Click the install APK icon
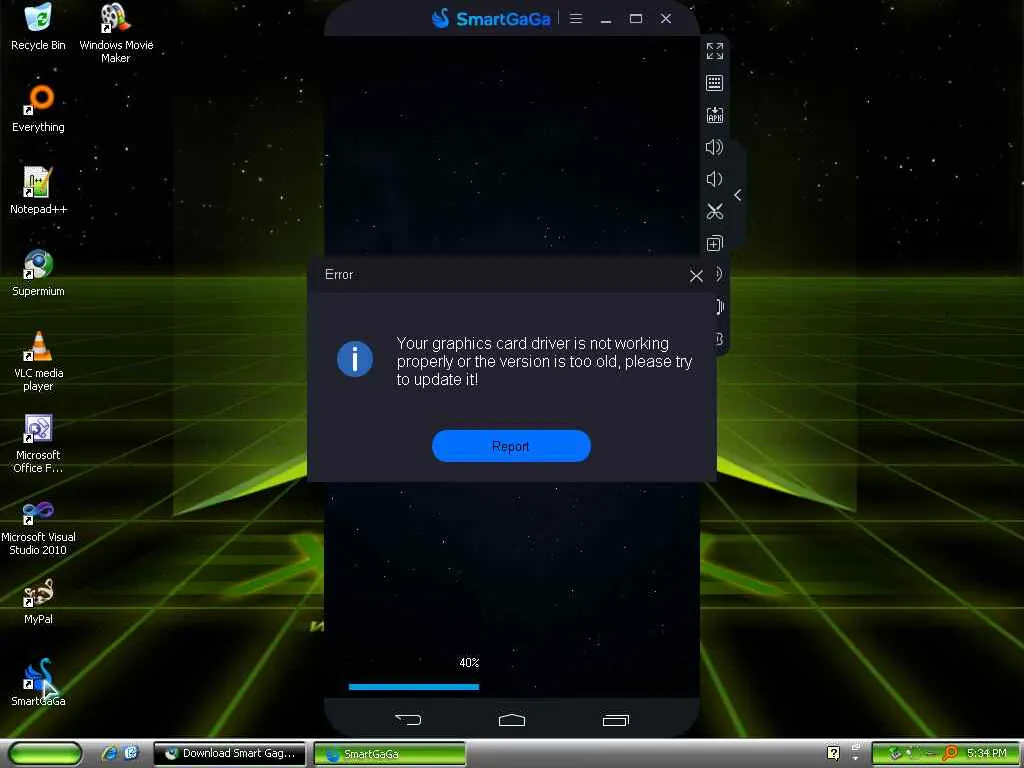 coord(714,115)
